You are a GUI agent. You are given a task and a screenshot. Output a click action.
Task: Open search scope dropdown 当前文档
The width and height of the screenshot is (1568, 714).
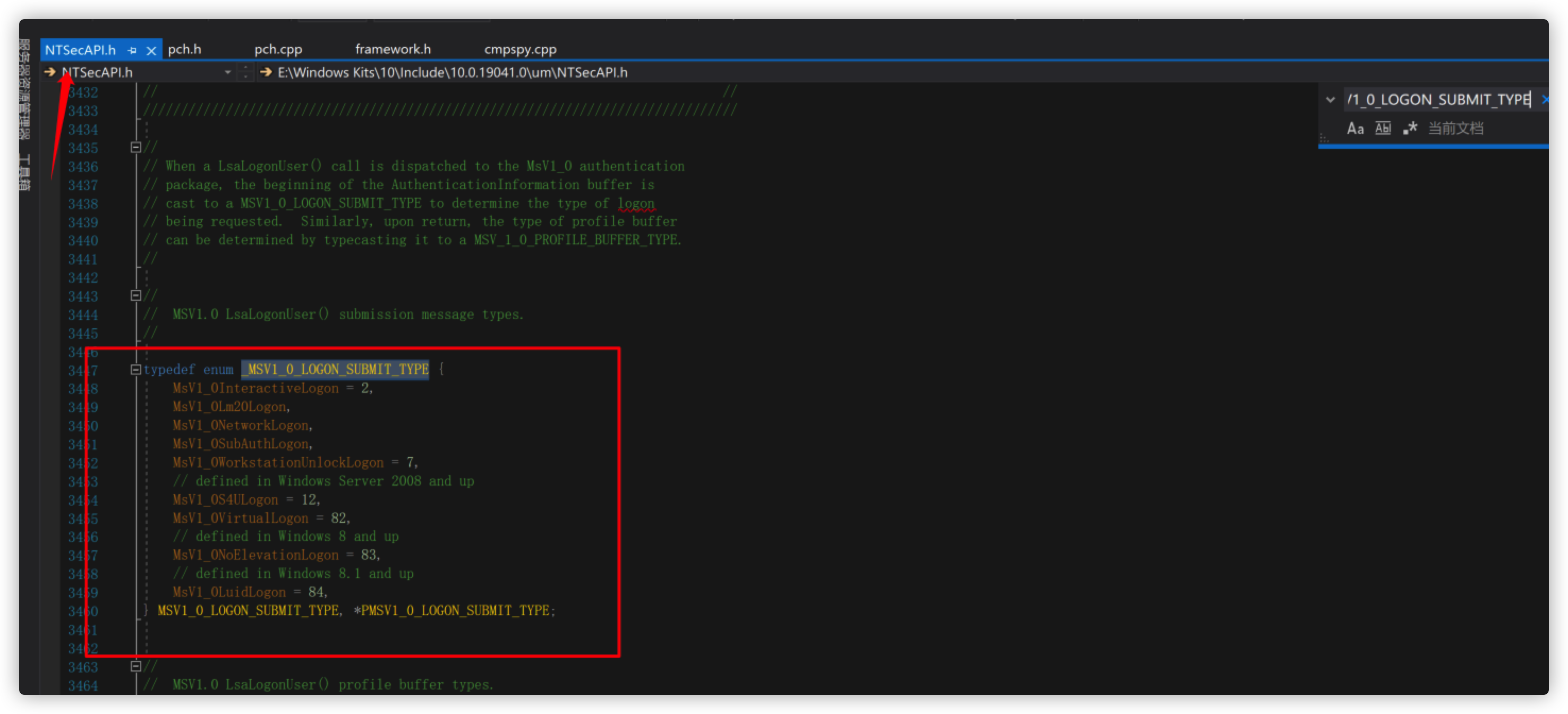(x=1455, y=129)
